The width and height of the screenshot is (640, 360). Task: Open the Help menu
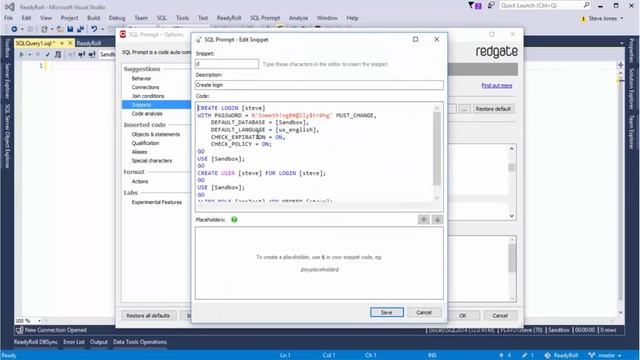point(352,18)
